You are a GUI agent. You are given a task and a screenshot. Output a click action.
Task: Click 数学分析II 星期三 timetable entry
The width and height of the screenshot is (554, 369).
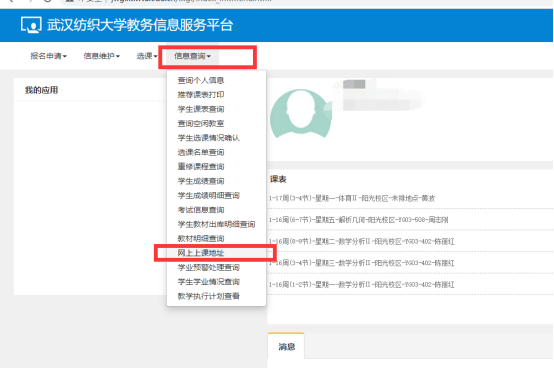tap(361, 263)
